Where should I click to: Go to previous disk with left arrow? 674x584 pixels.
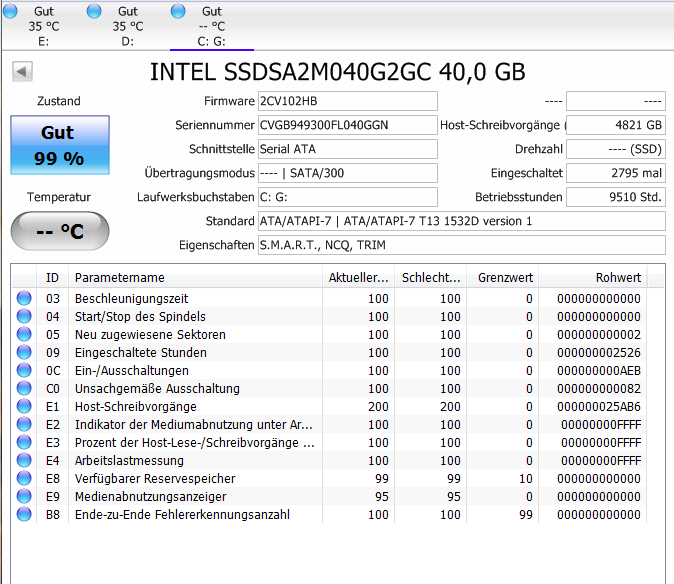point(22,71)
